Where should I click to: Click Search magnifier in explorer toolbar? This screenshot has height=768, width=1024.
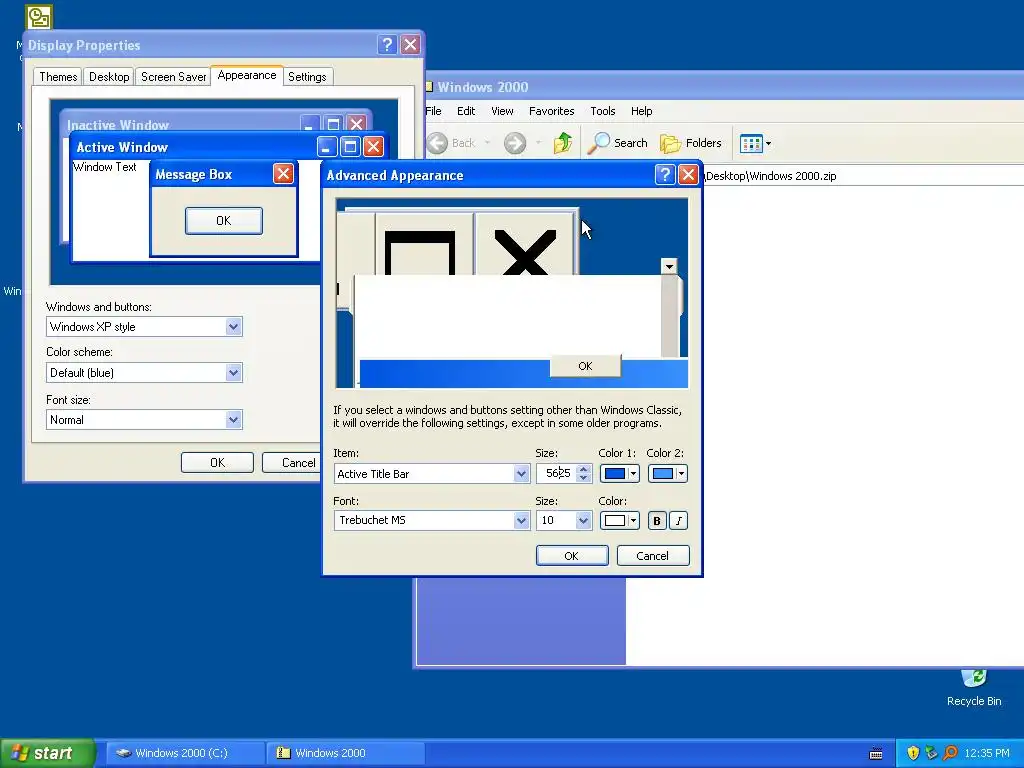pyautogui.click(x=617, y=143)
